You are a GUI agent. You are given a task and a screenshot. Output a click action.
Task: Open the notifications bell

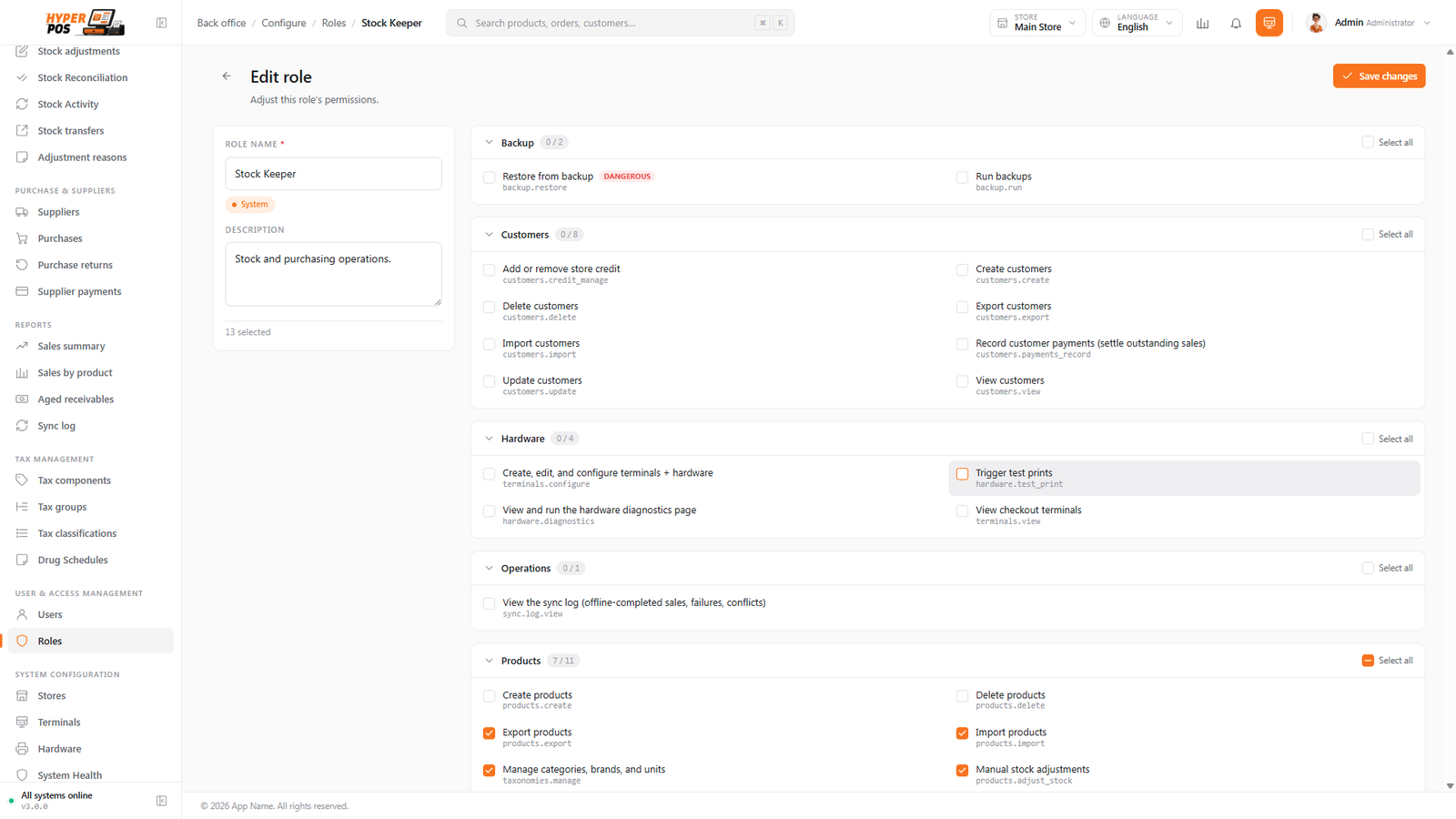point(1236,23)
